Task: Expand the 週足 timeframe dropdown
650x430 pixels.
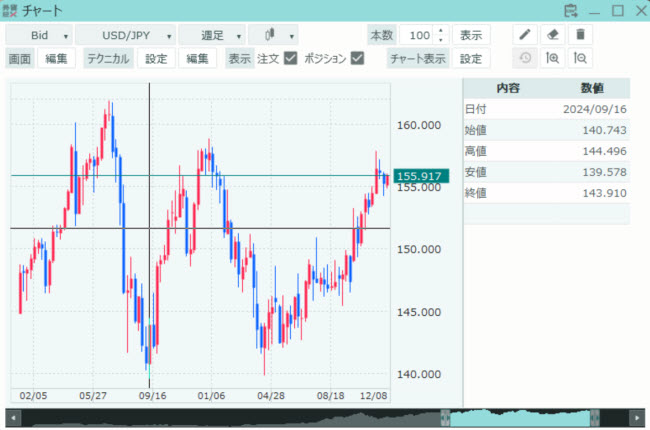Action: 211,35
